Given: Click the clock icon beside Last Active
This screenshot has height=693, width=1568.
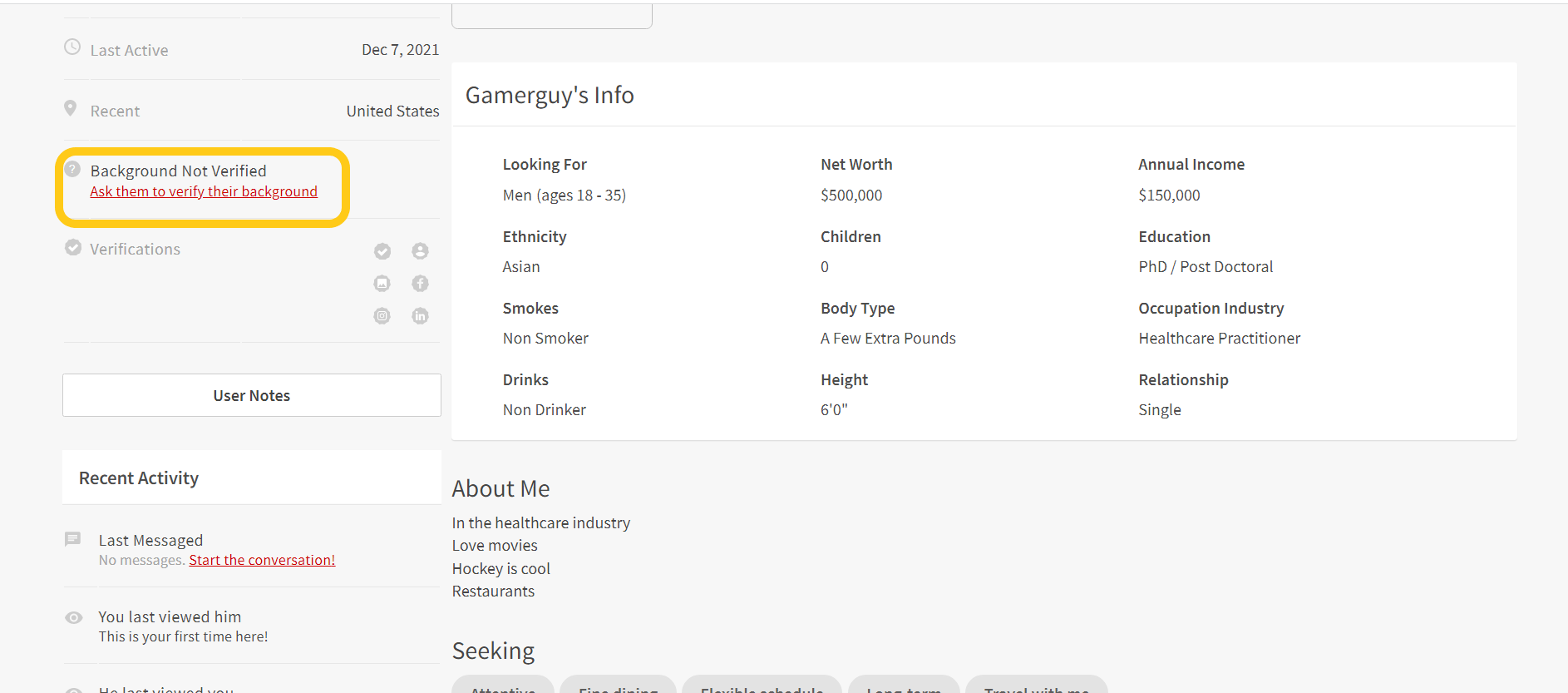Looking at the screenshot, I should [x=72, y=47].
